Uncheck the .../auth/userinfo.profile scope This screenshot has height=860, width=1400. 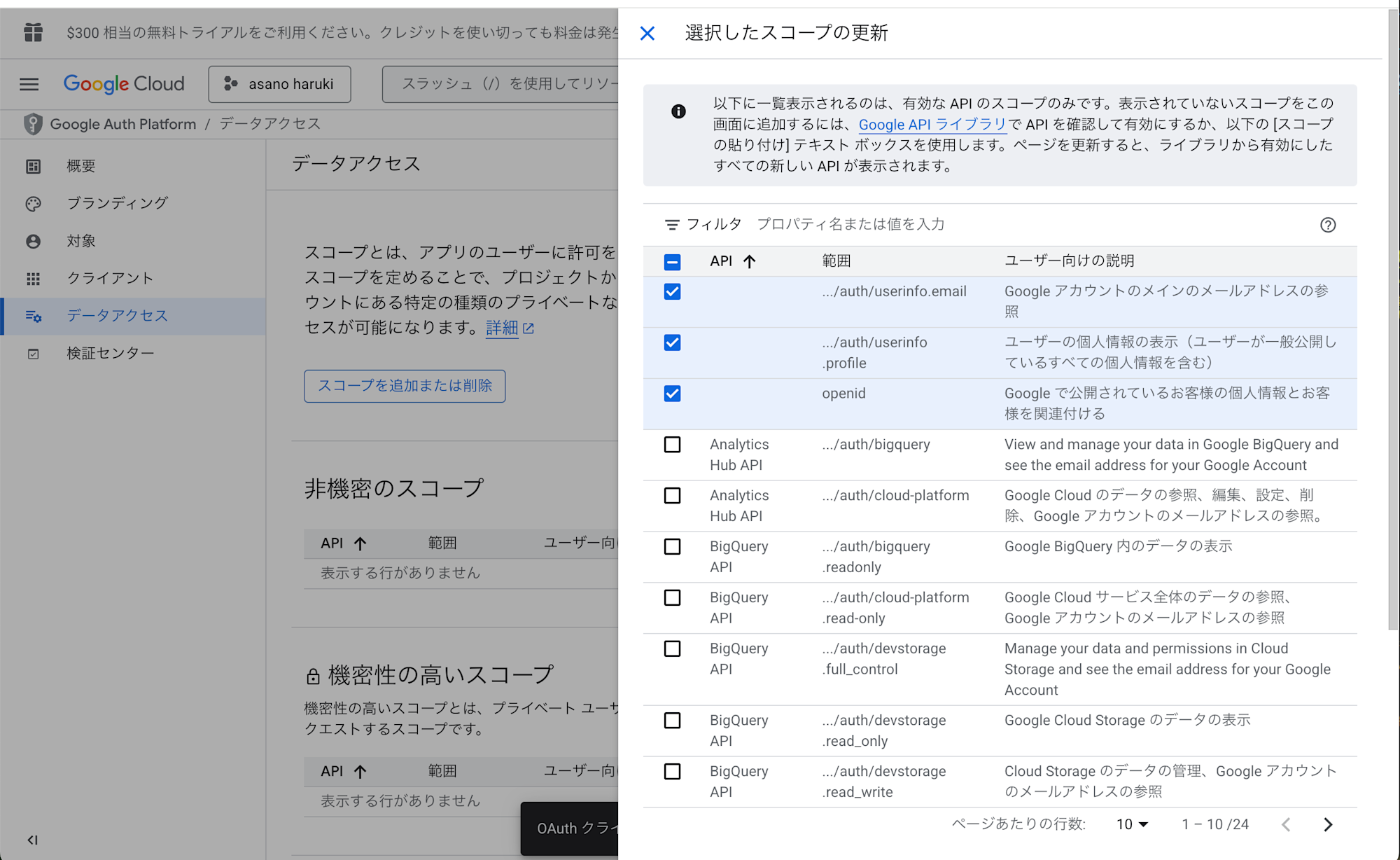tap(672, 342)
